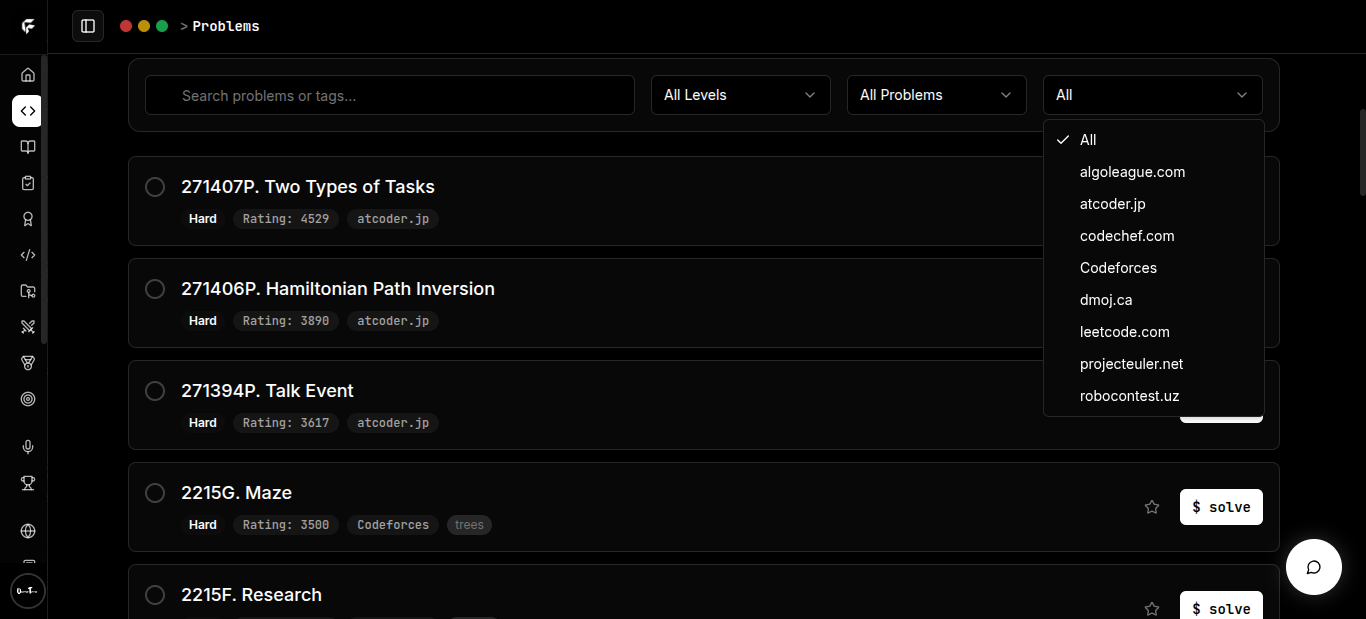Click the Problems breadcrumb in the header
Viewport: 1366px width, 619px height.
point(226,27)
